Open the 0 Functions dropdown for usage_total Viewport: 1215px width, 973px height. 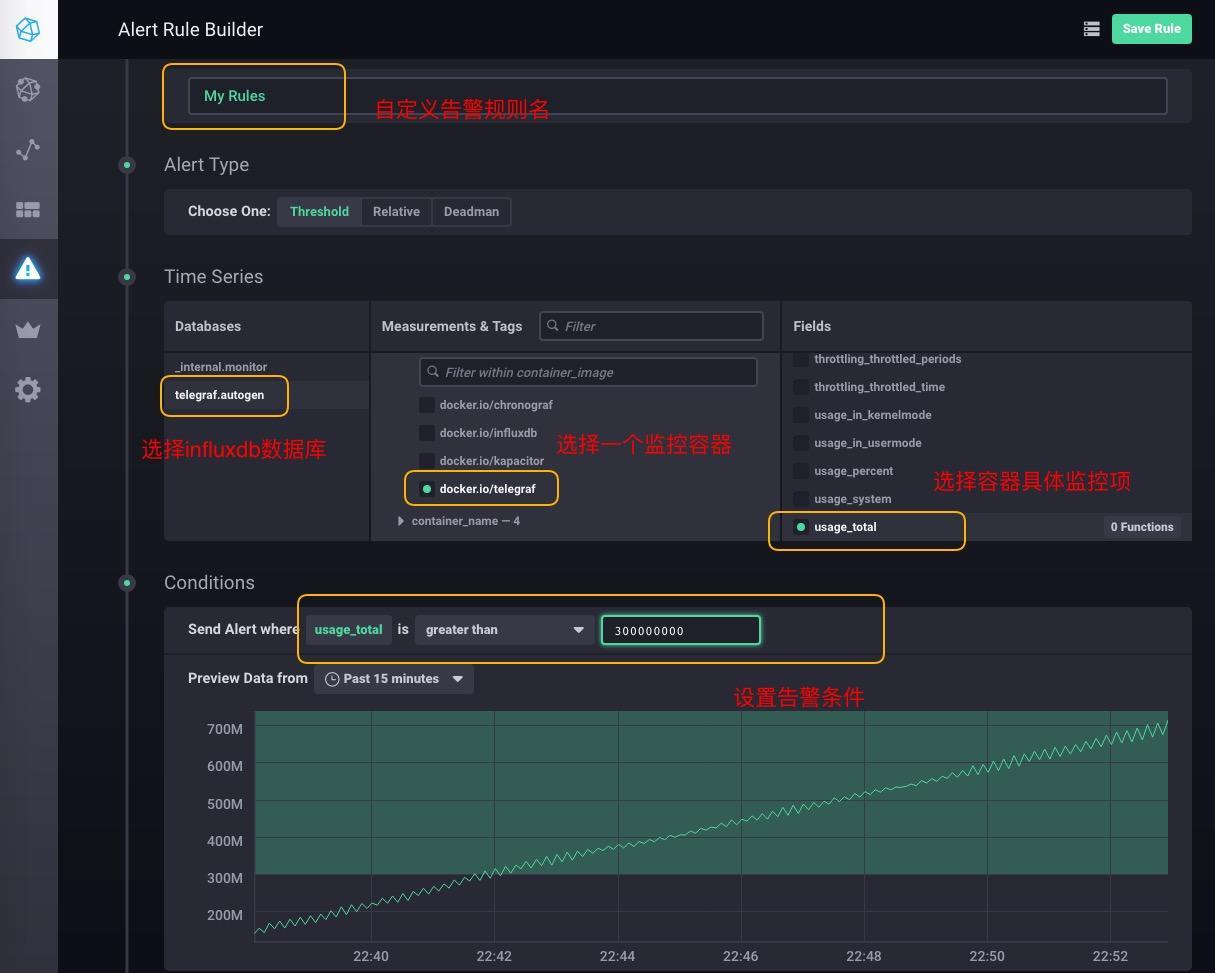1141,527
